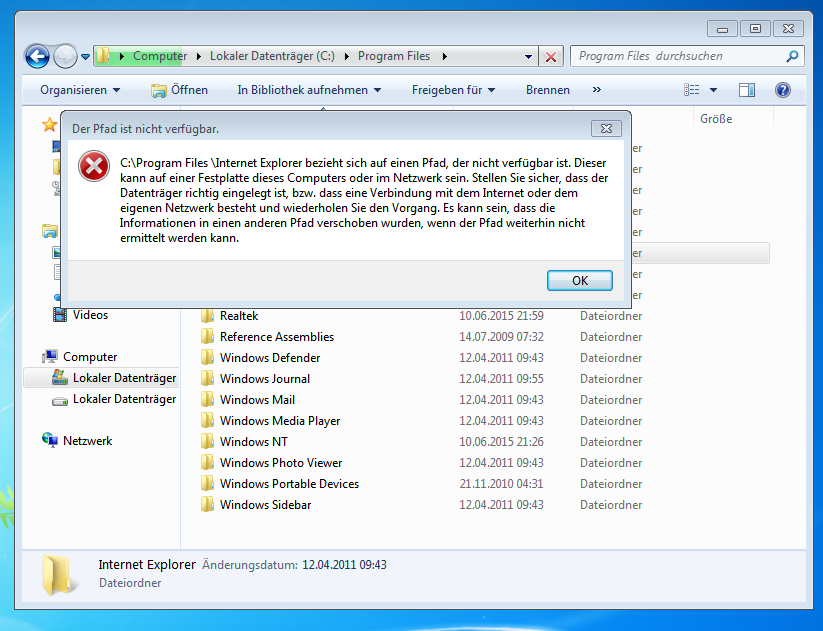The width and height of the screenshot is (823, 631).
Task: Open In Bibliothek aufnehmen menu
Action: click(x=309, y=90)
